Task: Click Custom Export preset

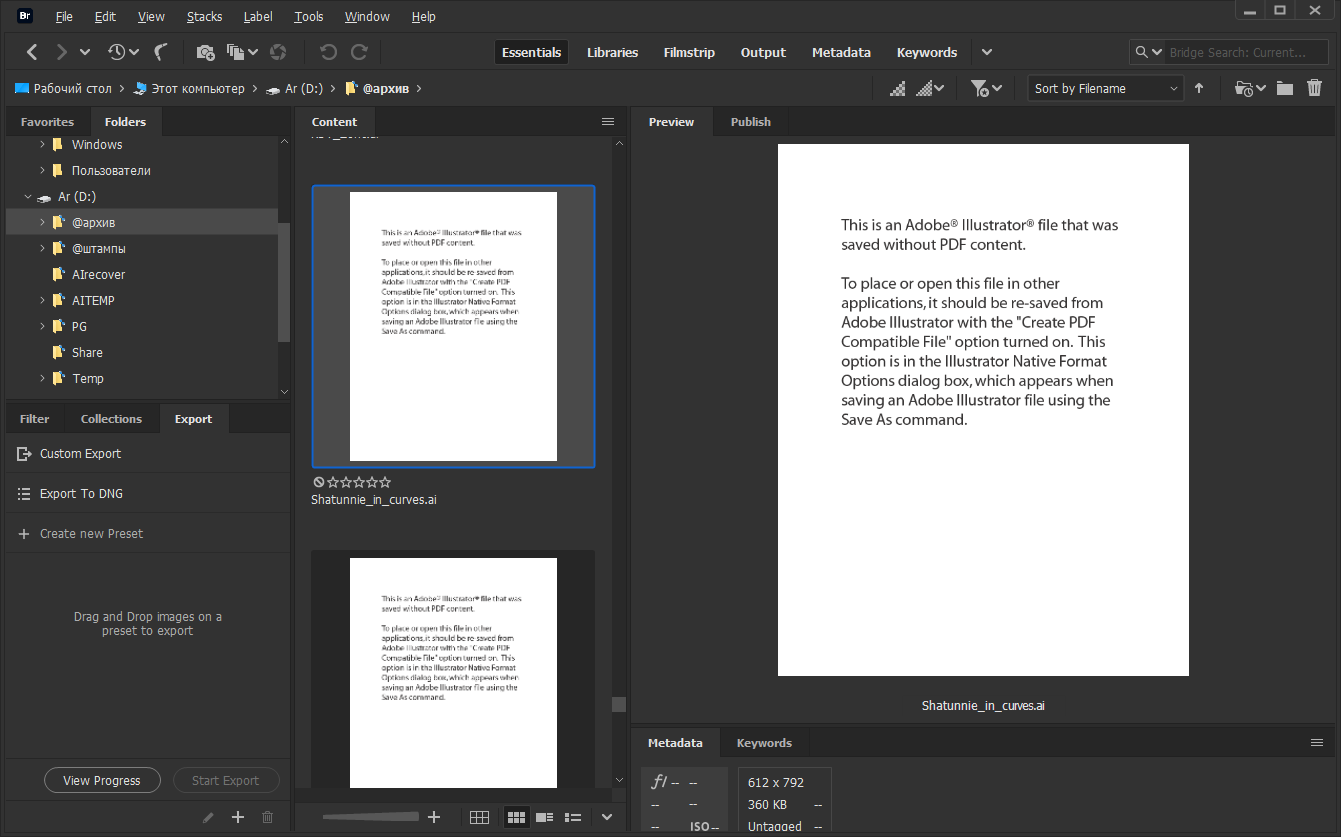Action: pyautogui.click(x=147, y=453)
